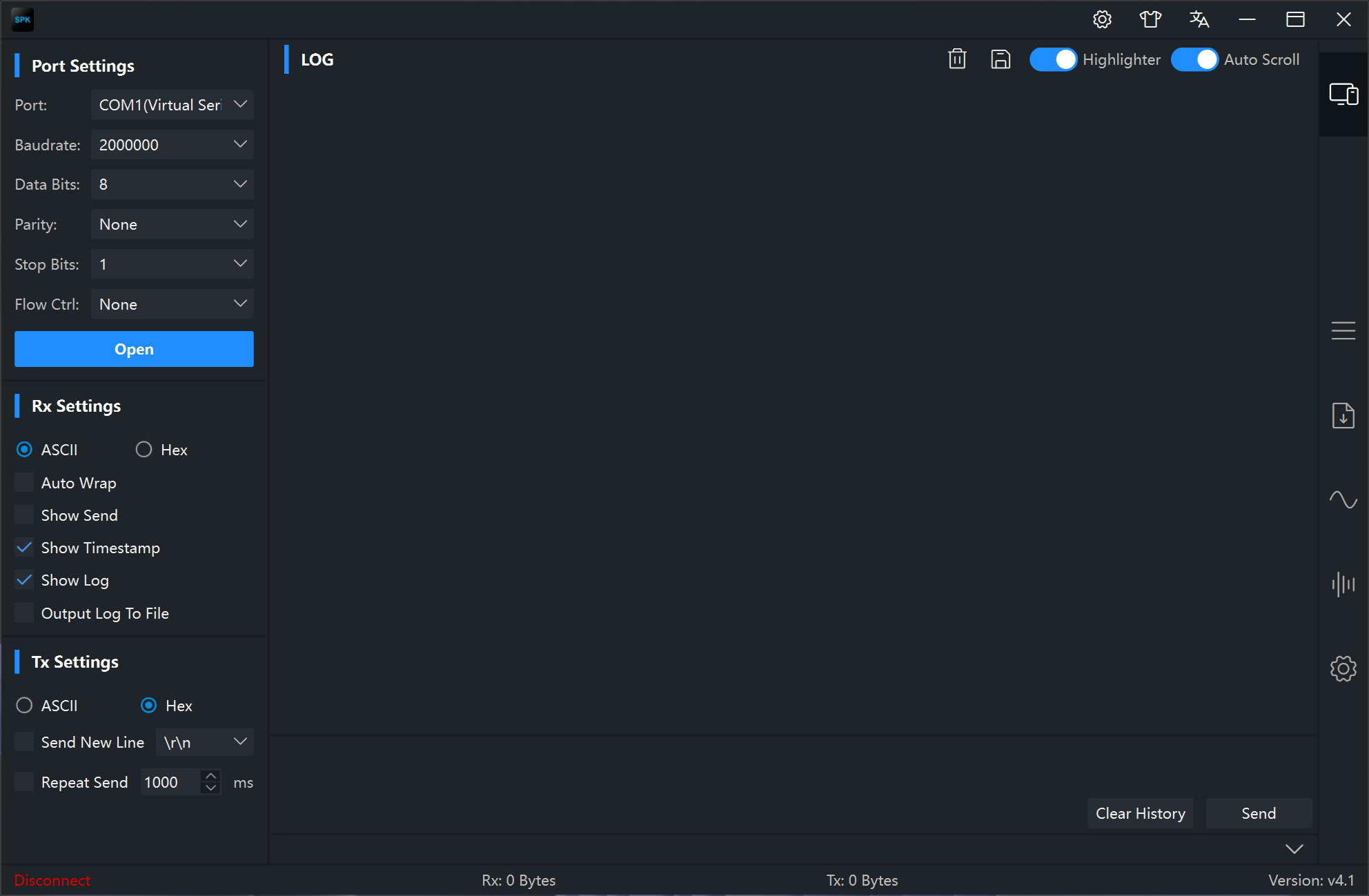Click the Rx: 0 Bytes counter
This screenshot has width=1369, height=896.
[x=519, y=880]
